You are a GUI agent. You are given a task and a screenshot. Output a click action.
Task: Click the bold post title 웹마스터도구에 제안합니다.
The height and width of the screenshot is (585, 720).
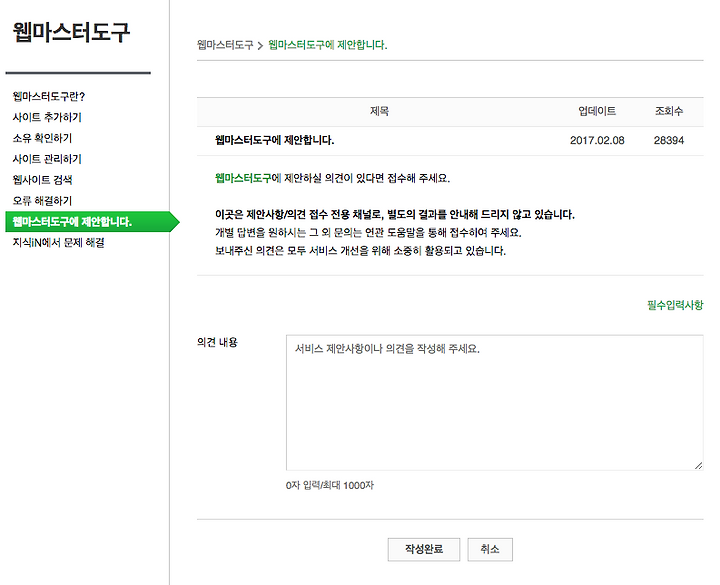tap(275, 140)
